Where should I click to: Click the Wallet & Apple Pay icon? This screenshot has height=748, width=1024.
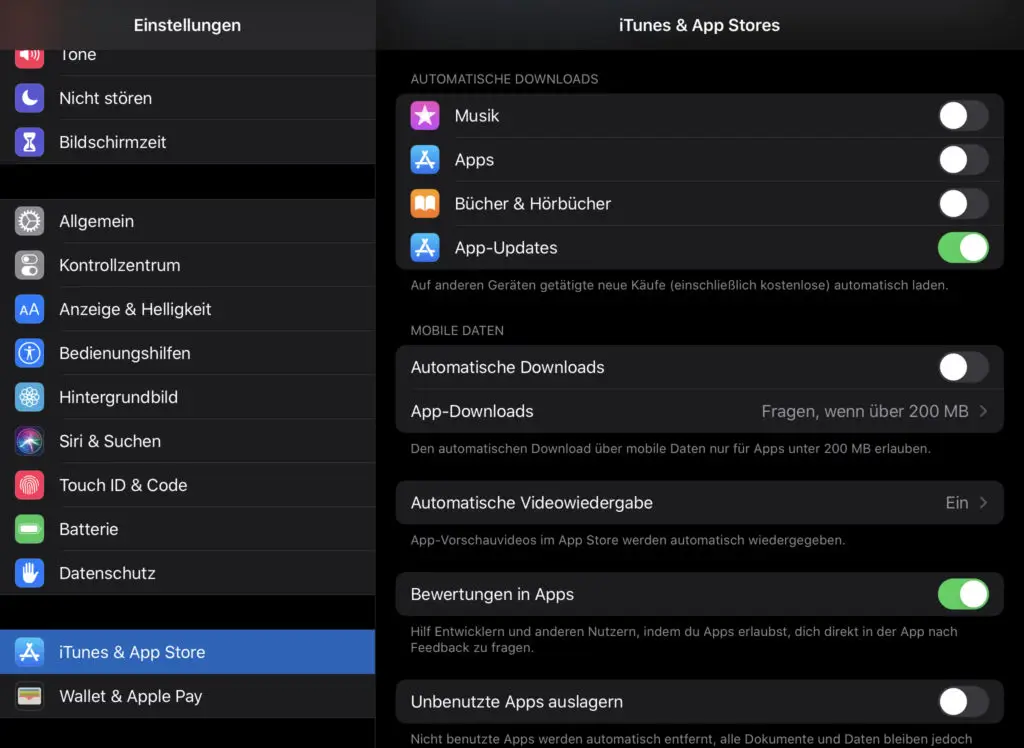(29, 696)
